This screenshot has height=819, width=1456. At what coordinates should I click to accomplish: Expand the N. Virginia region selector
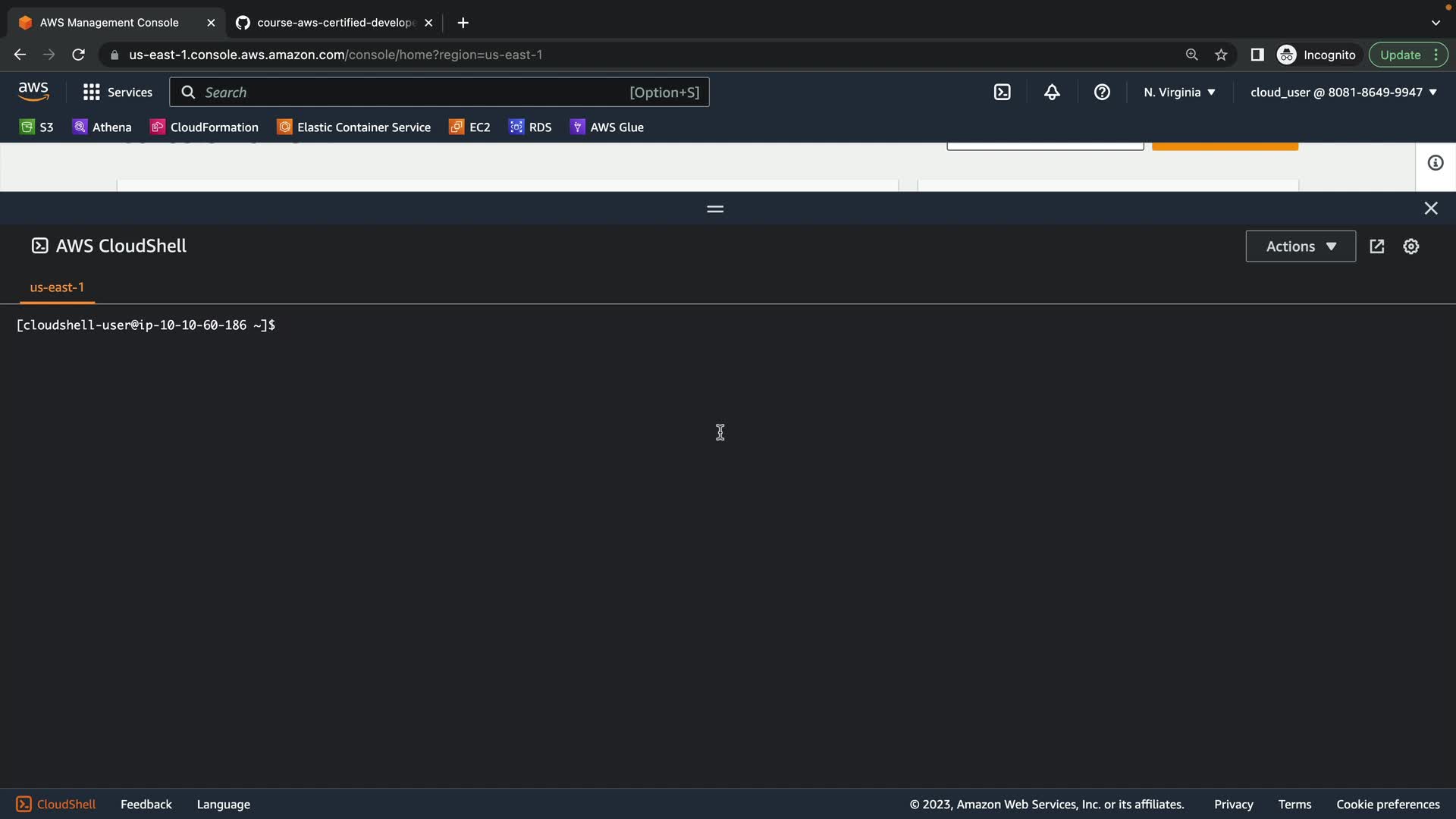coord(1179,93)
